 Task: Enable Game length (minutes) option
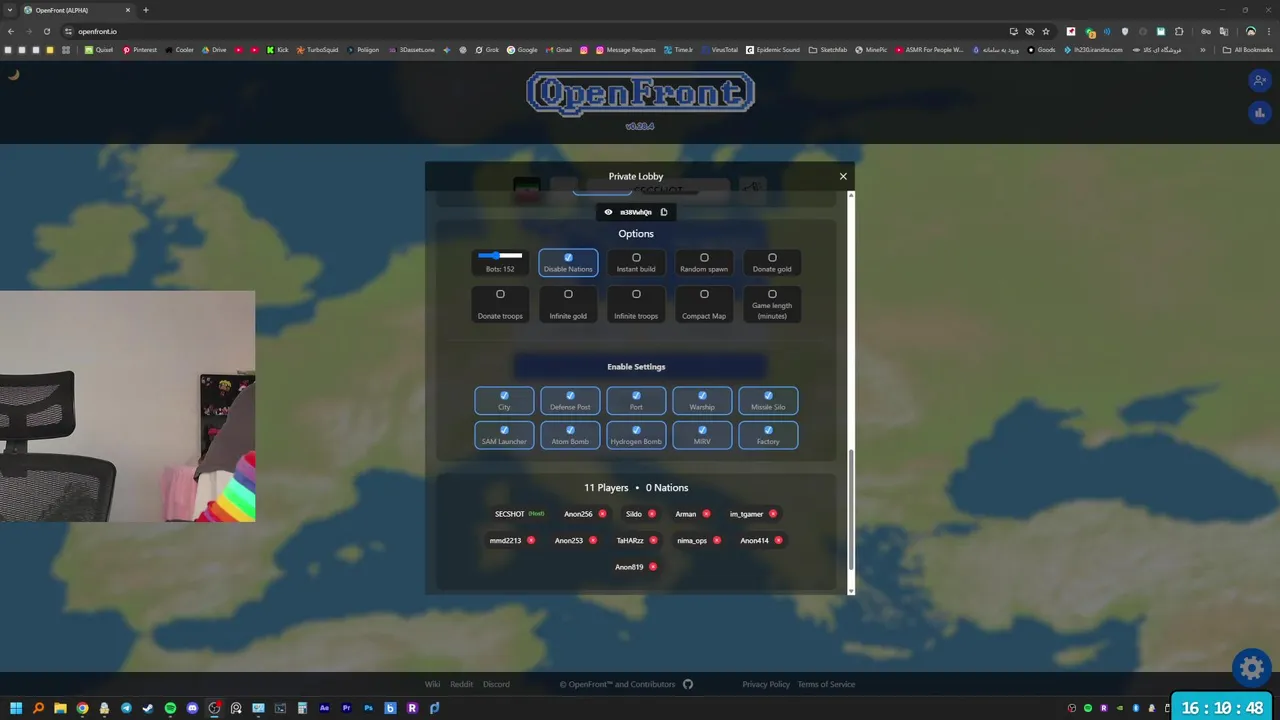pos(772,304)
